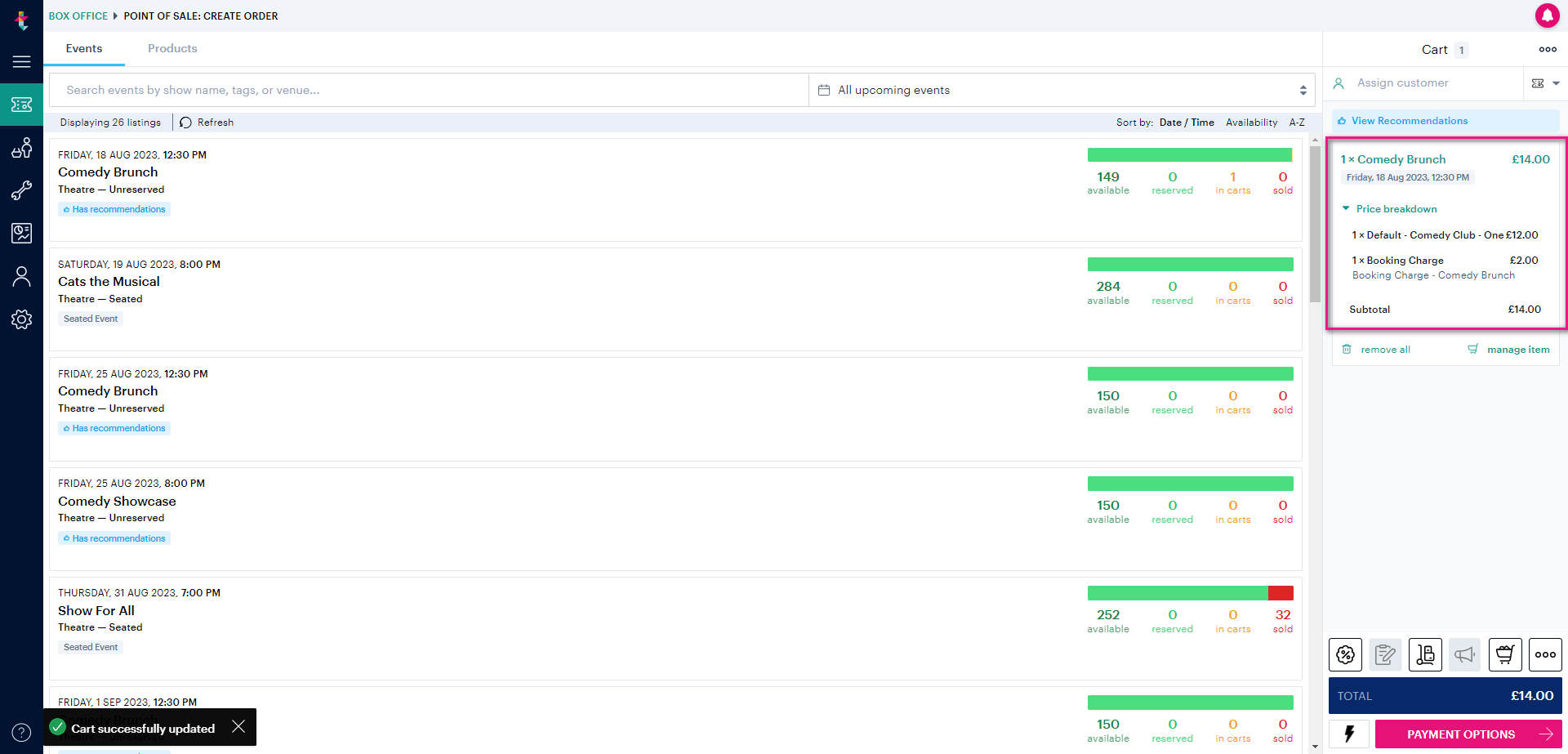
Task: Open dropdown arrow beside Assign customer
Action: point(1556,83)
